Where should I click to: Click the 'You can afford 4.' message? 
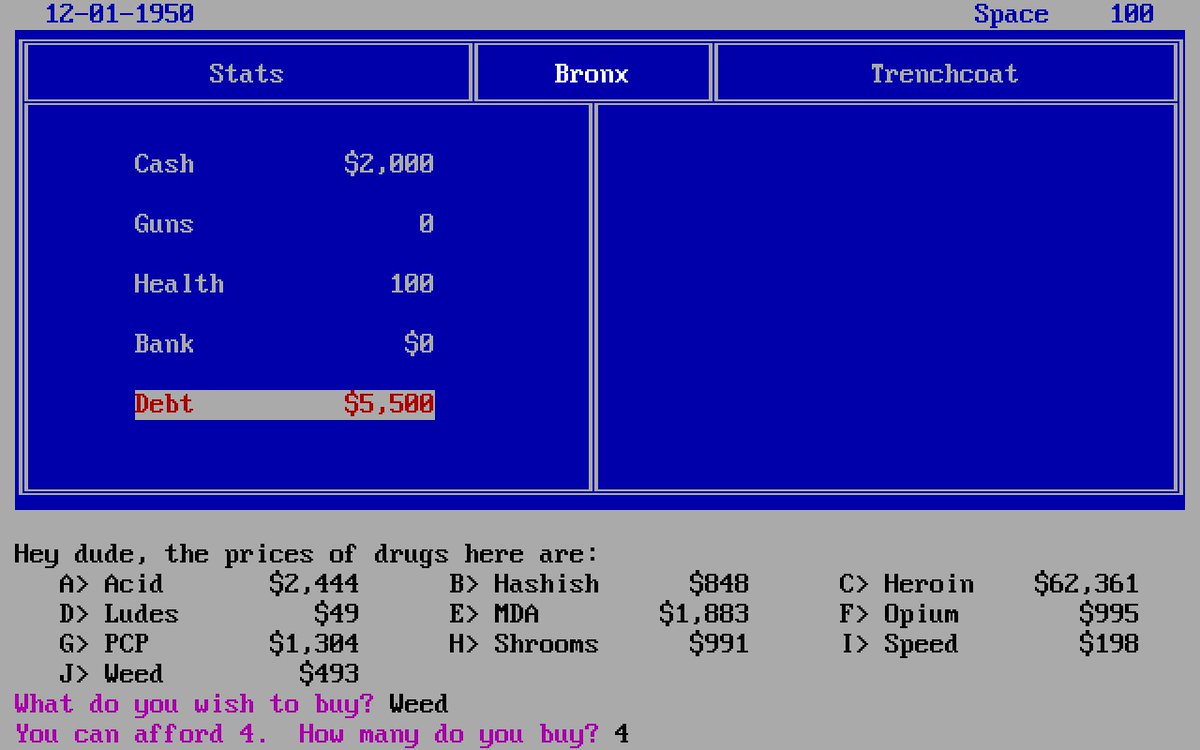pos(141,735)
